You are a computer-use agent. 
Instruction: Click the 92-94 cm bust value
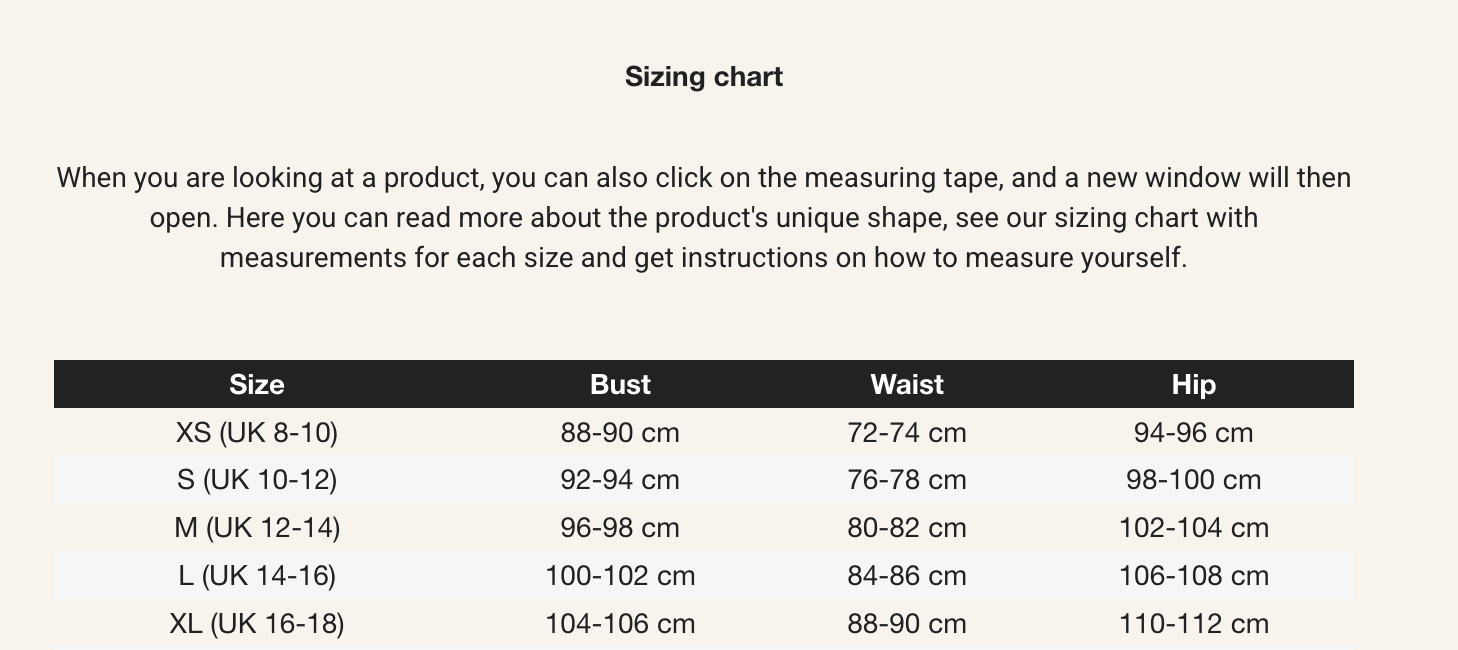620,480
